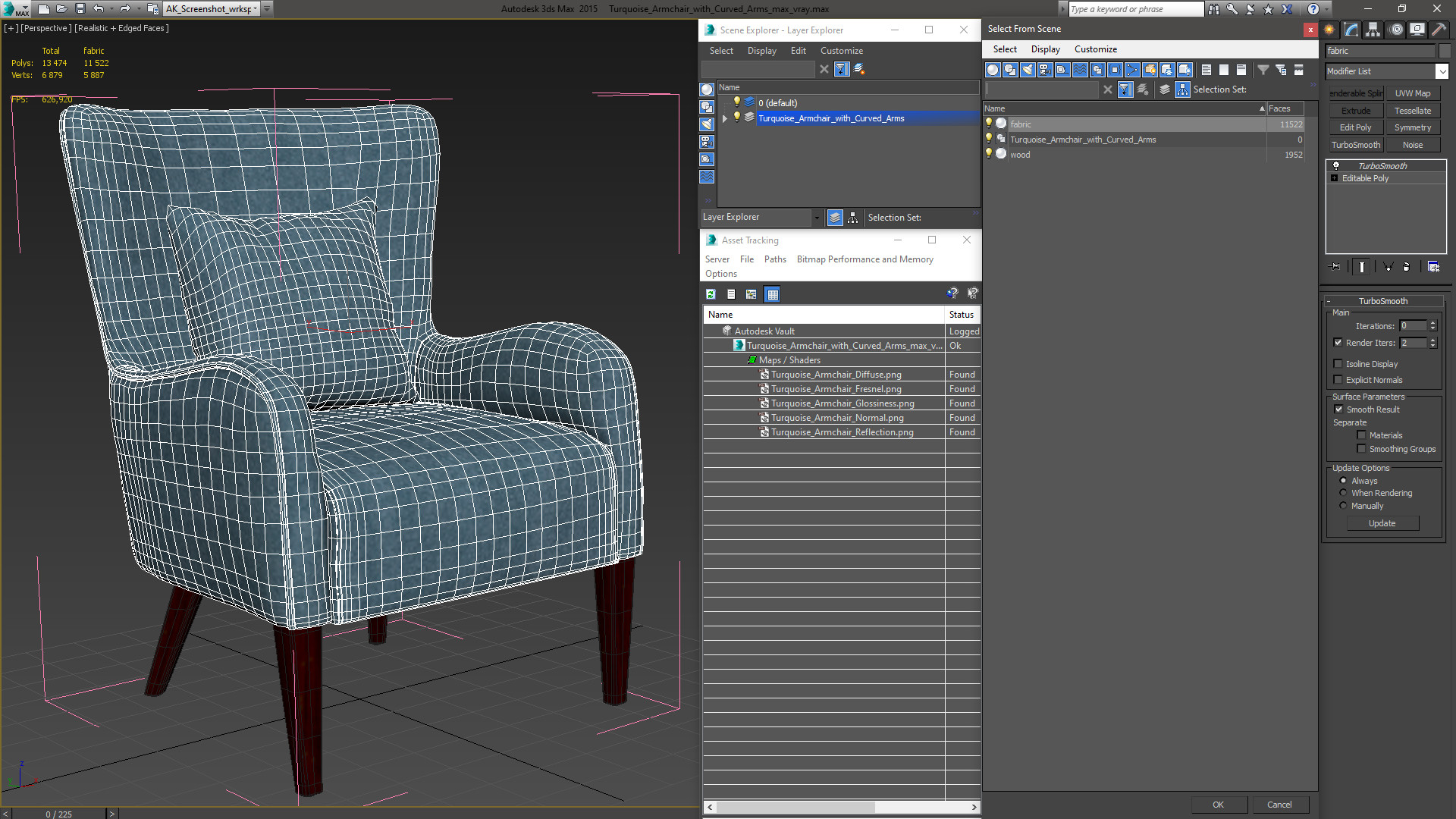This screenshot has height=819, width=1456.
Task: Open Bitmap Performance and Memory menu
Action: 864,259
